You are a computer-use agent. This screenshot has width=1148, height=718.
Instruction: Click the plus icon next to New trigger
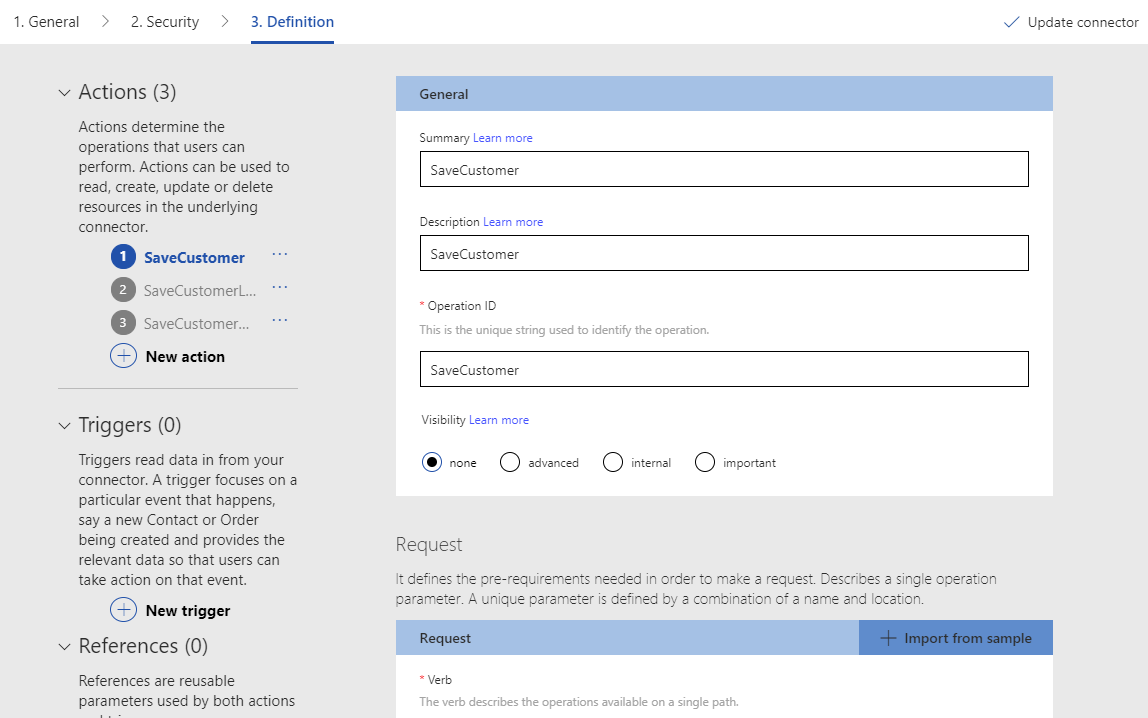tap(123, 610)
